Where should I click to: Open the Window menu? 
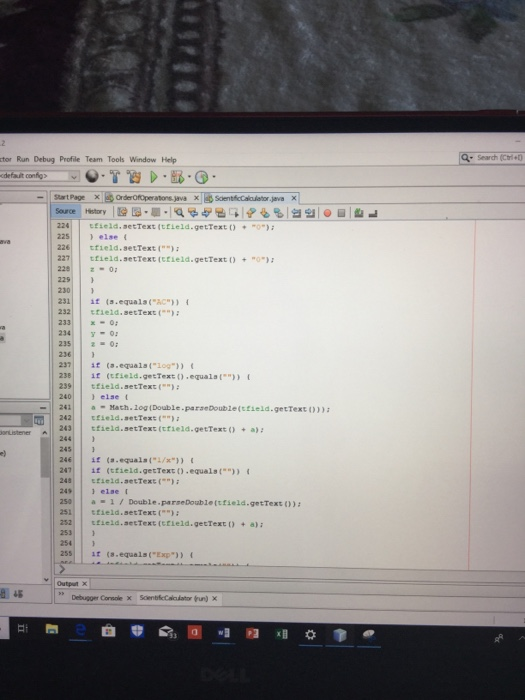142,159
